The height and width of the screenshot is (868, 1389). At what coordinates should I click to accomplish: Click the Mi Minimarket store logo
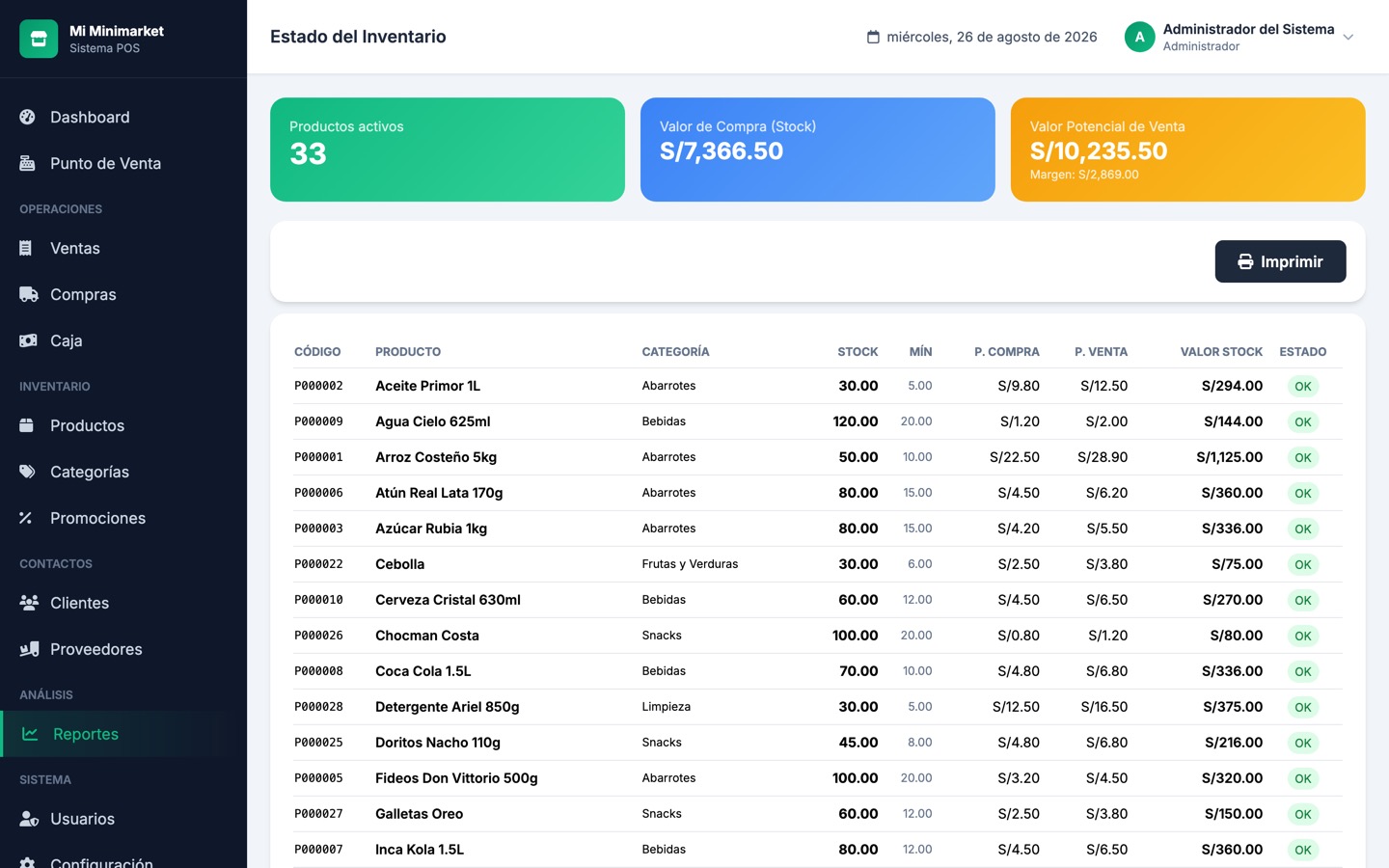tap(39, 39)
